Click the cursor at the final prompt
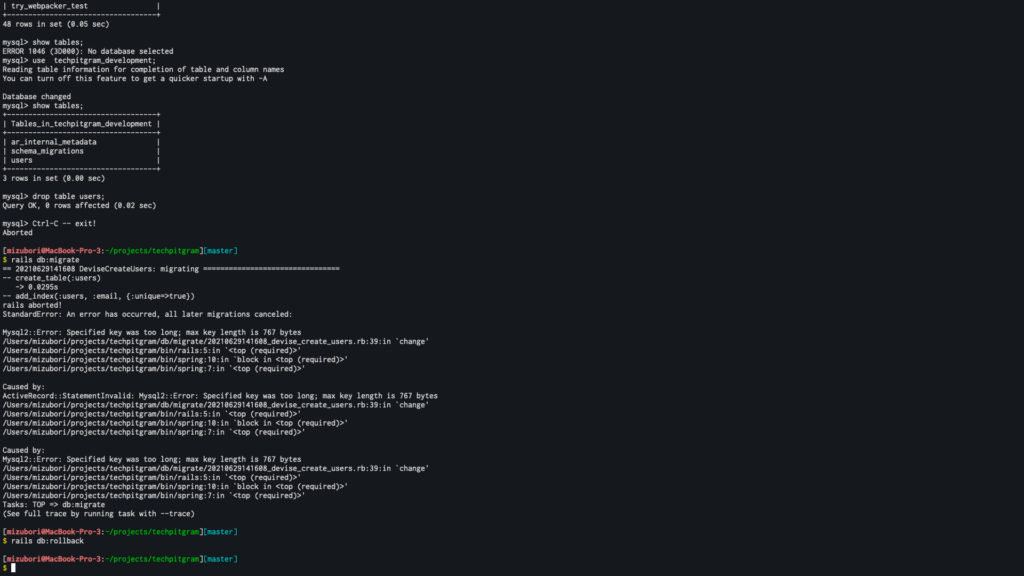 13,568
